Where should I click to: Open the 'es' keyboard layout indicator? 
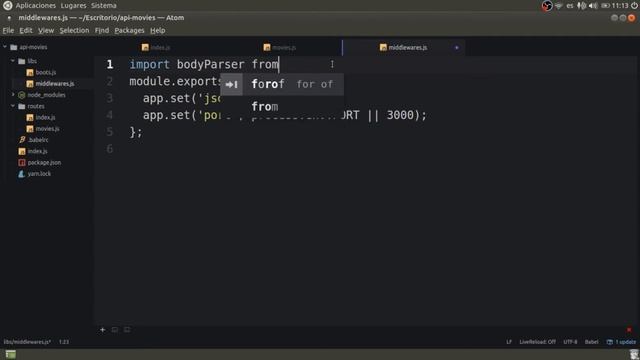click(570, 6)
